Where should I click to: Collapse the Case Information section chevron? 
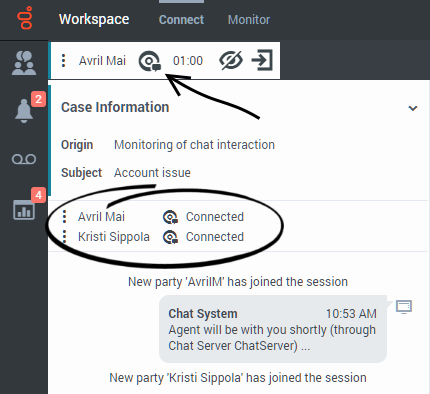click(413, 108)
